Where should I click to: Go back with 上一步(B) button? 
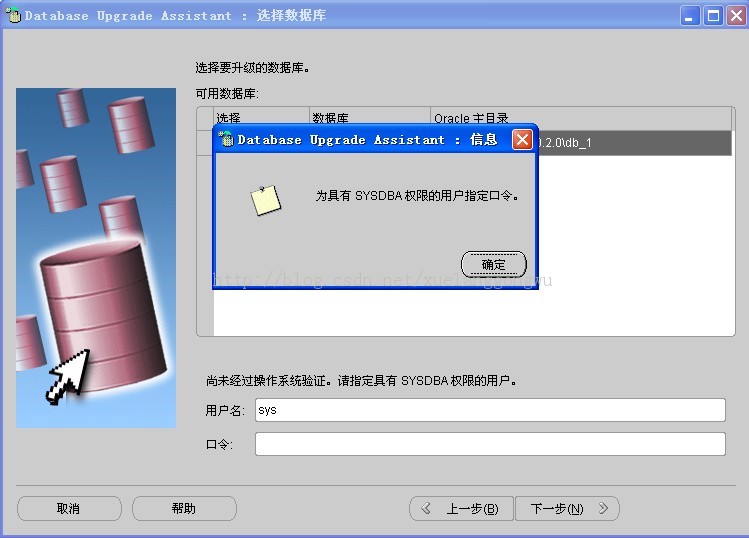[461, 508]
